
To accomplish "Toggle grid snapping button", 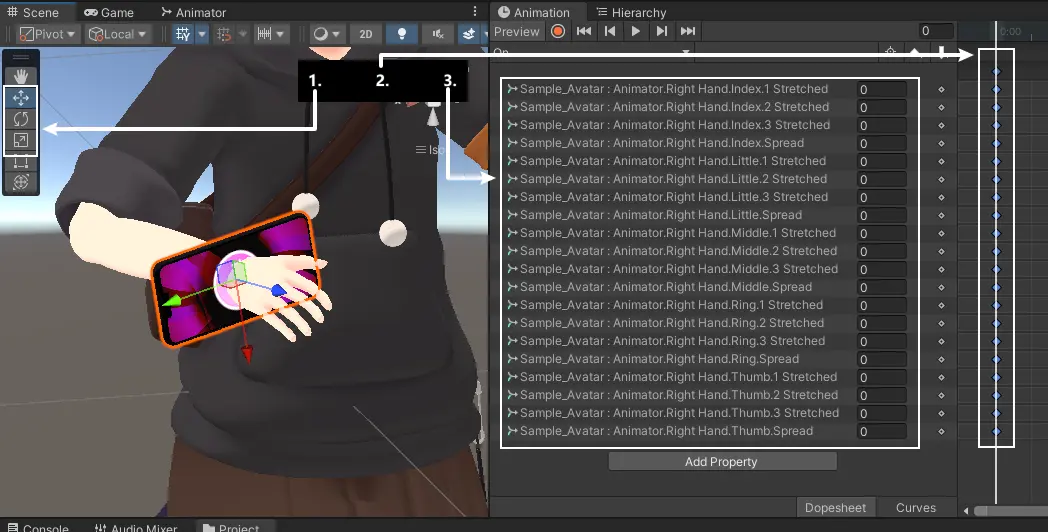I will coord(224,34).
